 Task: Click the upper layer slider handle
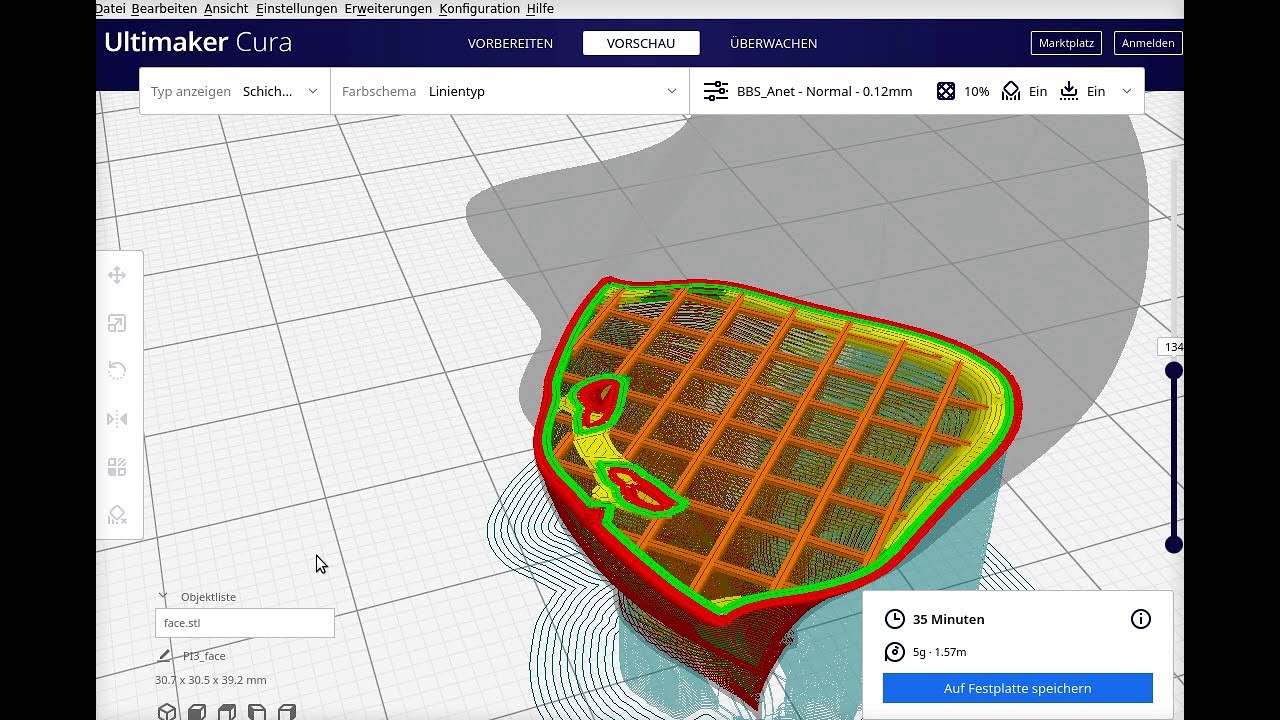click(x=1174, y=371)
